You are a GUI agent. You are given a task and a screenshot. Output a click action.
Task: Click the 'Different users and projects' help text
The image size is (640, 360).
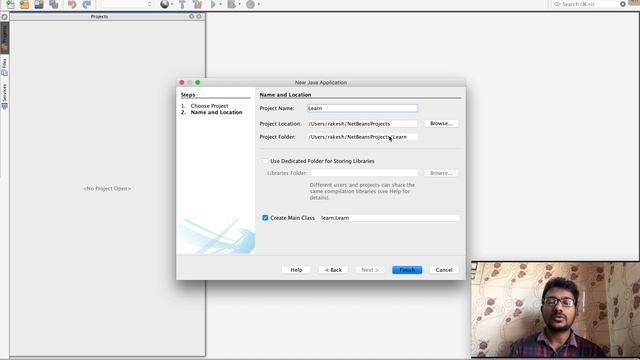[362, 191]
